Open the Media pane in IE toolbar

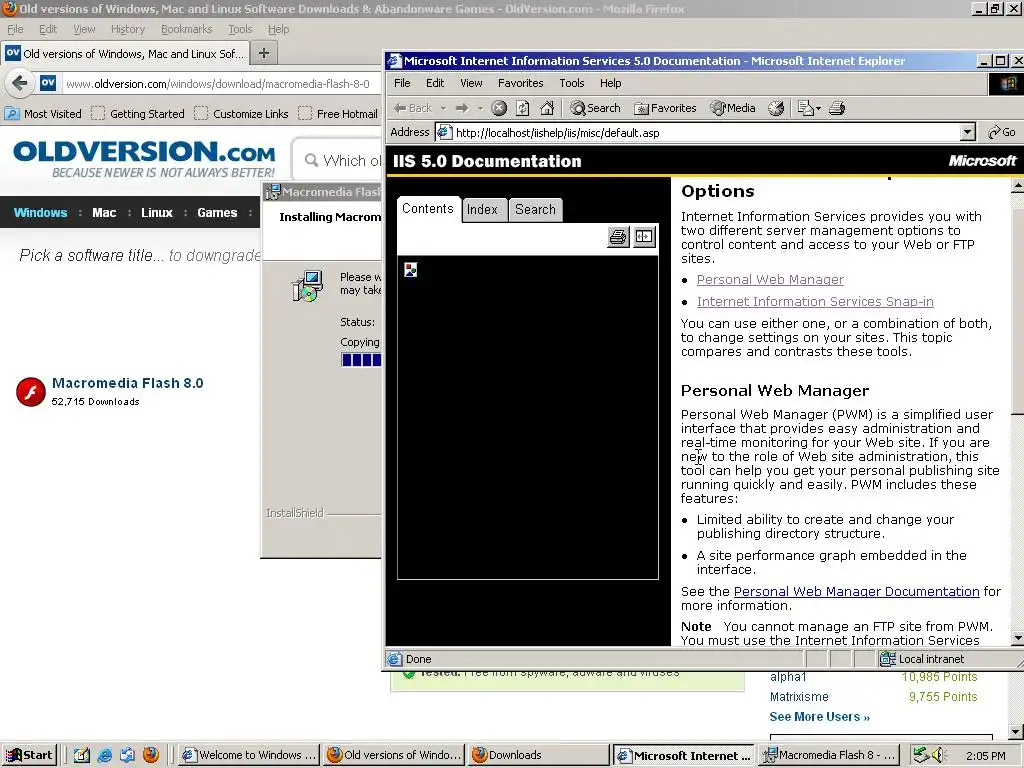[733, 108]
